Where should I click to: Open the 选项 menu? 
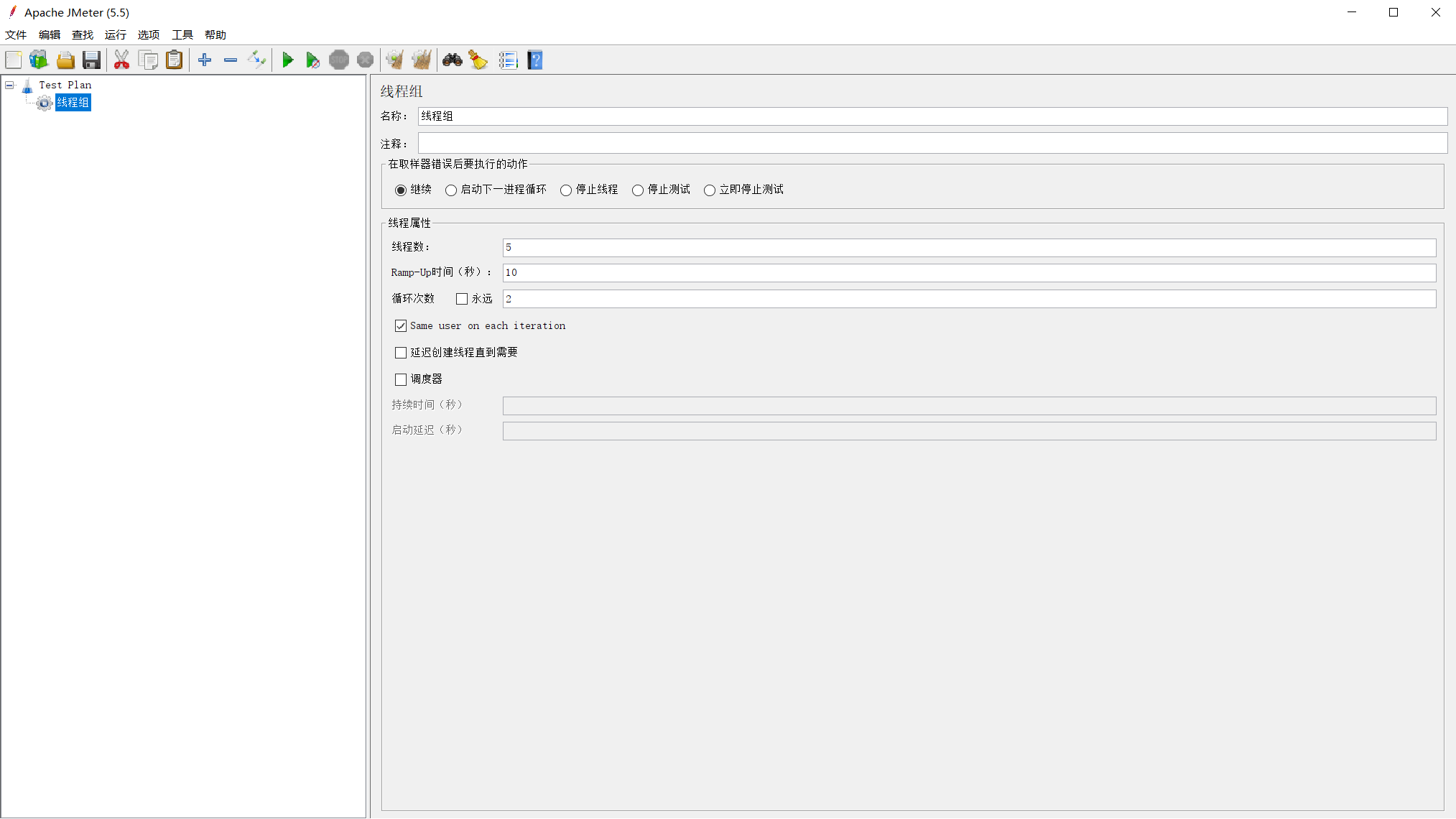(149, 35)
